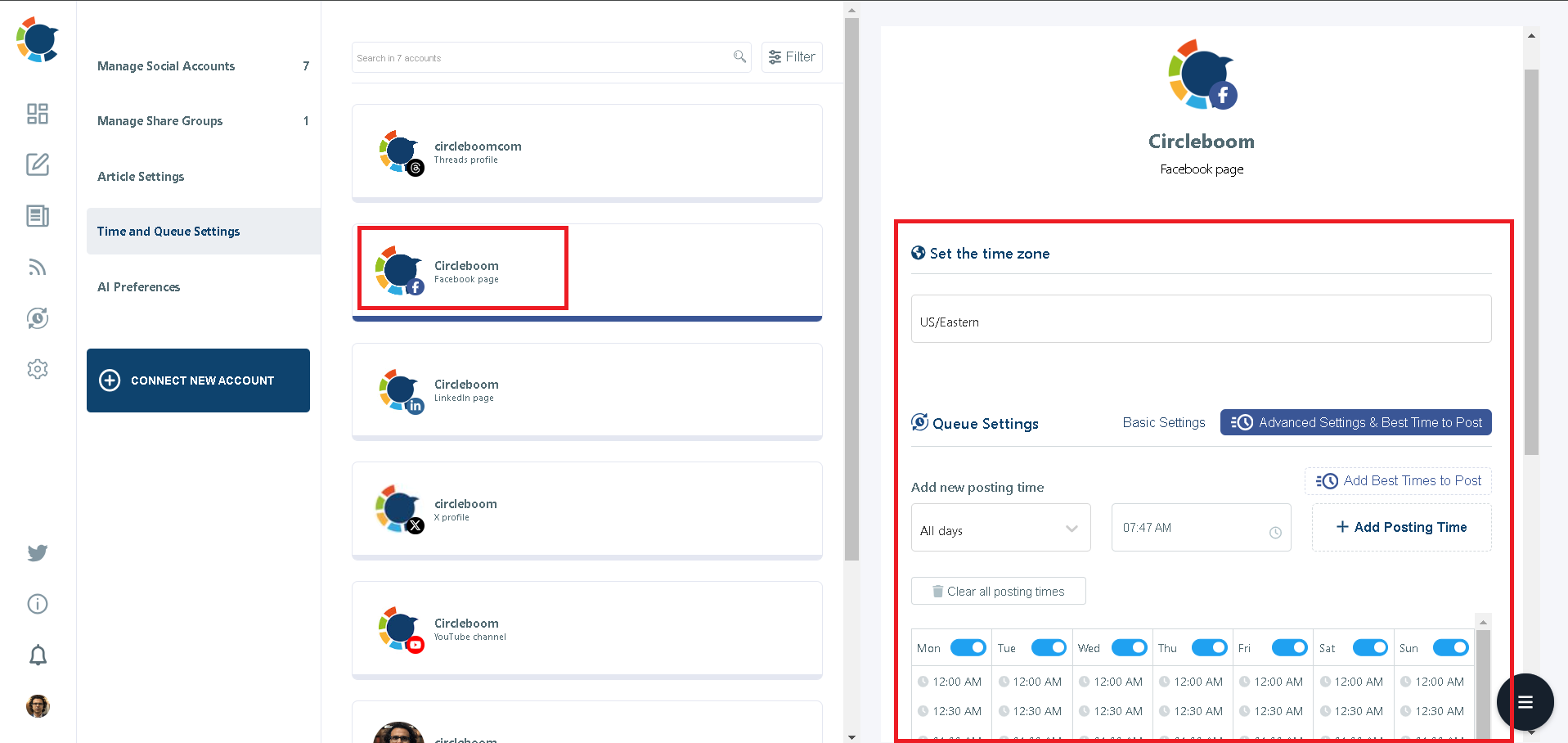Open the notifications bell icon
Viewport: 1568px width, 743px height.
click(x=37, y=655)
